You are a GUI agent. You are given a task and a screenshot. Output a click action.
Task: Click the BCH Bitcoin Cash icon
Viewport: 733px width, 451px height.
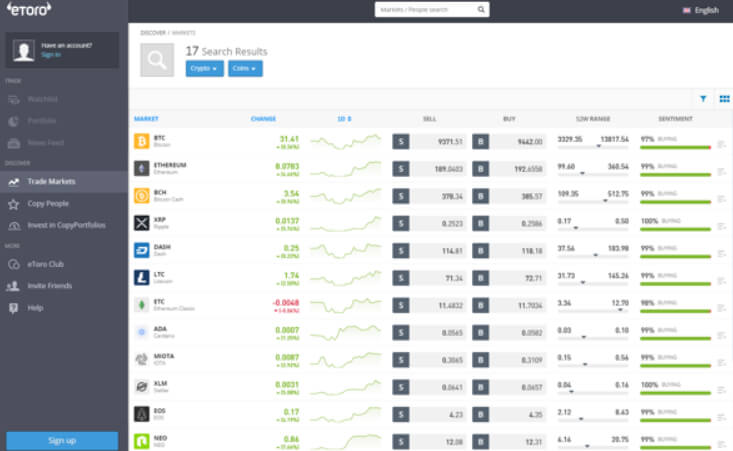tap(142, 195)
